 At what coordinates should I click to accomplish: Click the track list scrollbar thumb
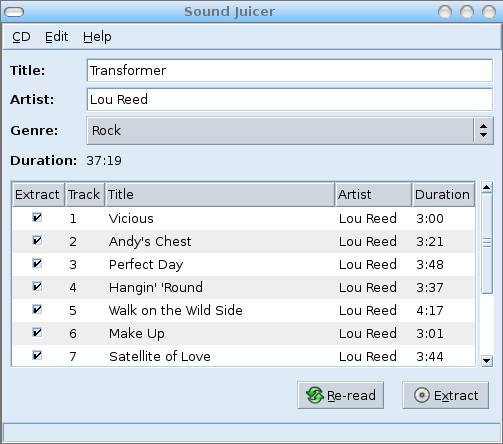[487, 244]
